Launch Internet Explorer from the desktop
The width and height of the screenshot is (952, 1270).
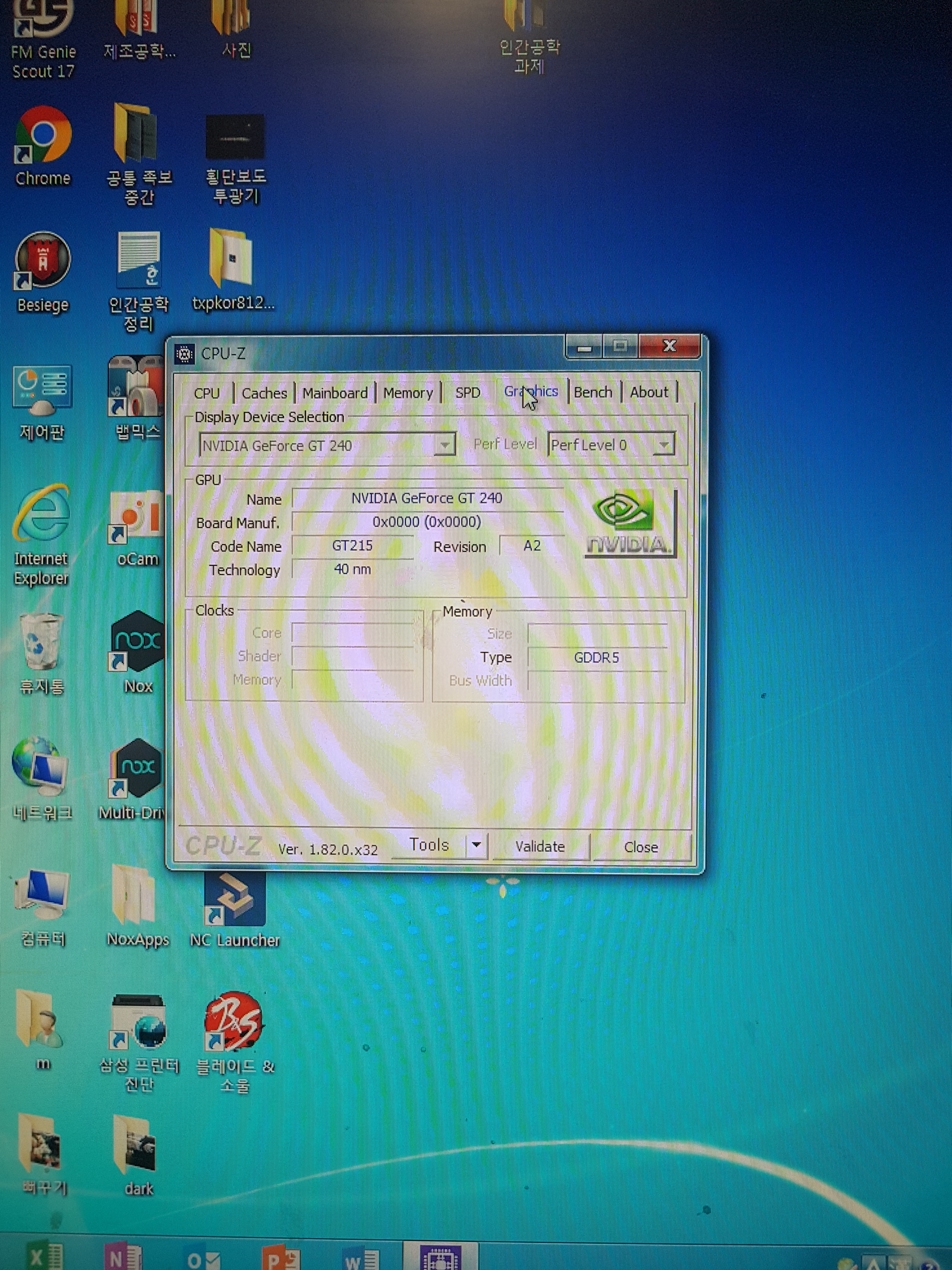pyautogui.click(x=41, y=534)
